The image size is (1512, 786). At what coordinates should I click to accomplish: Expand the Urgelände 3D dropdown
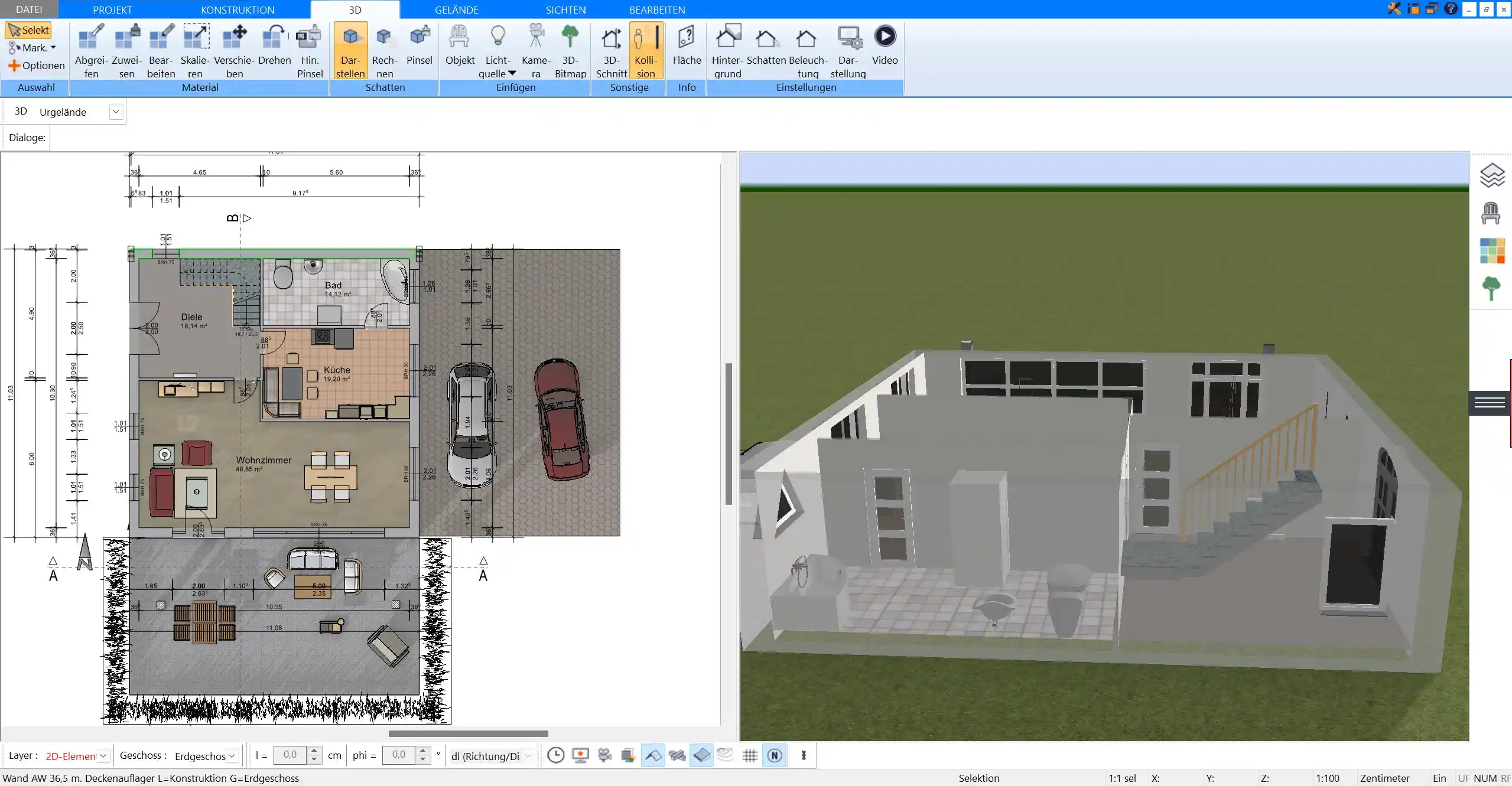tap(116, 112)
